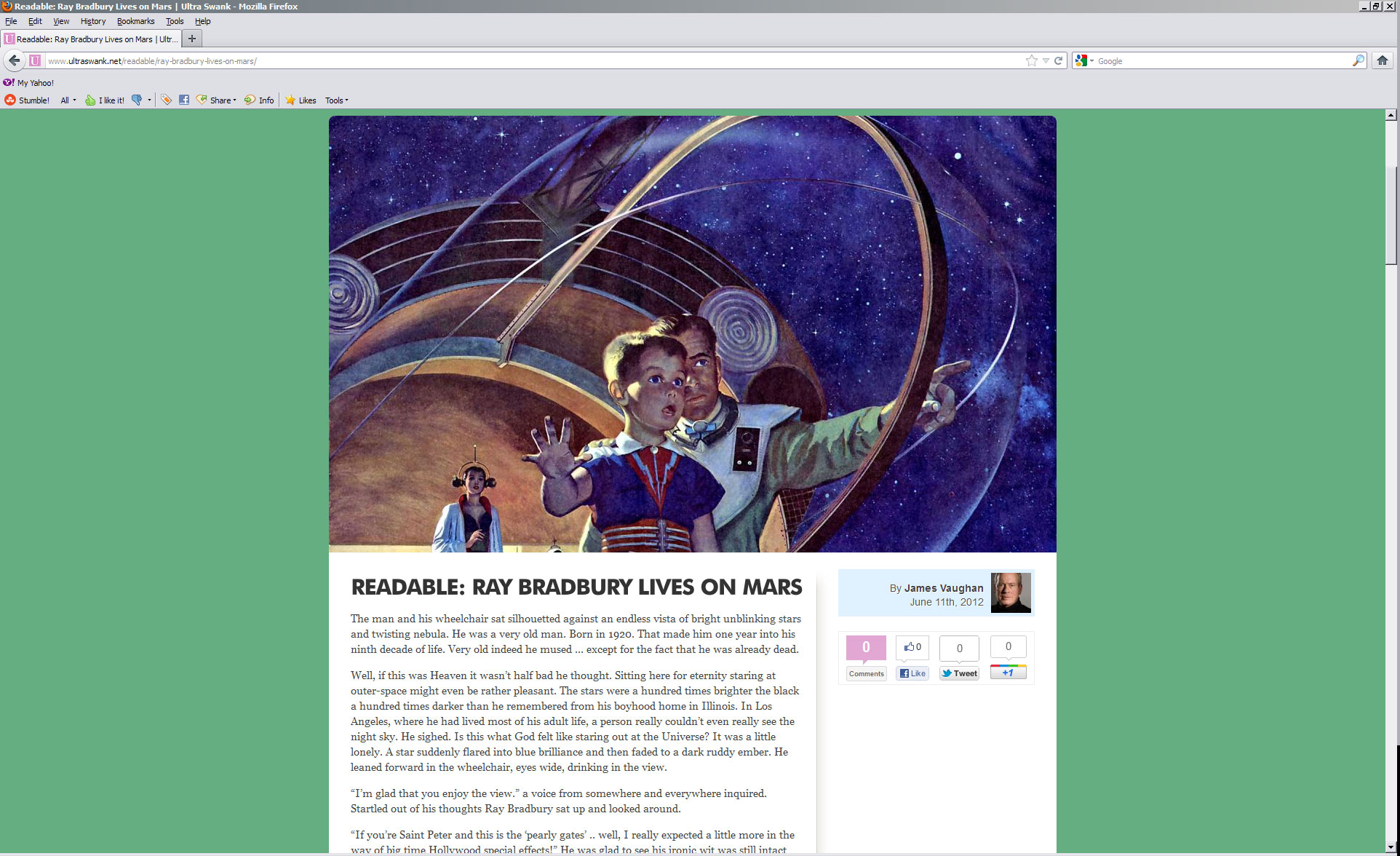
Task: Click the blue thumbs-down icon
Action: (x=136, y=100)
